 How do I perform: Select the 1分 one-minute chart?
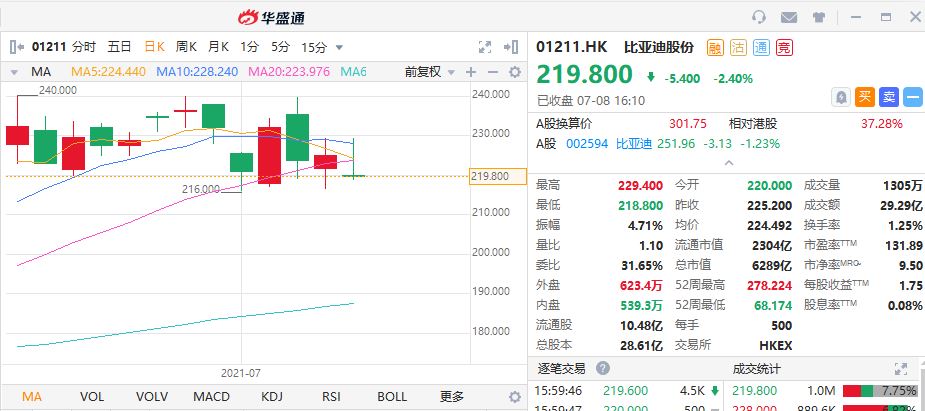(250, 47)
